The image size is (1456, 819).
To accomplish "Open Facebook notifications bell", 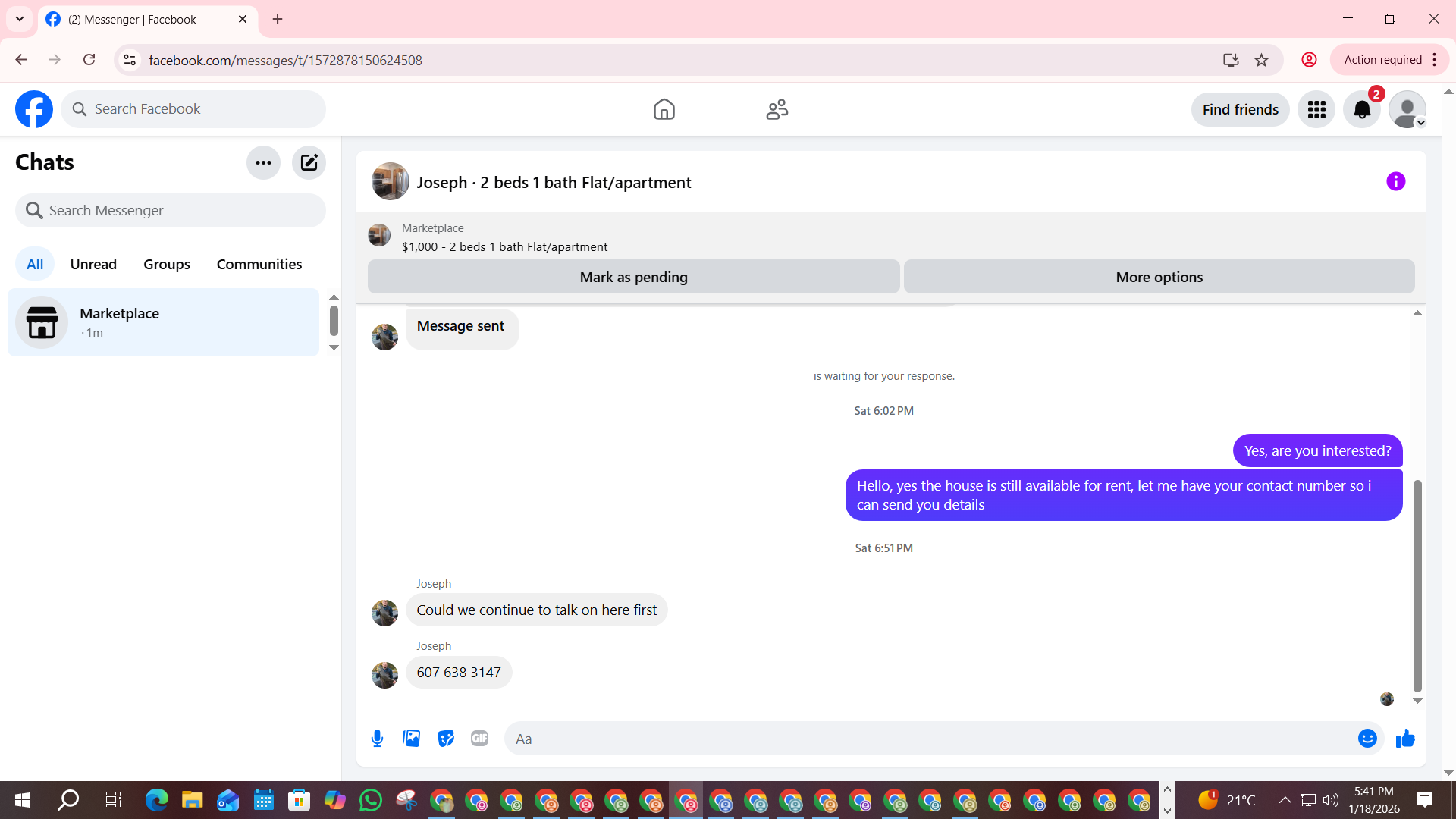I will 1362,110.
